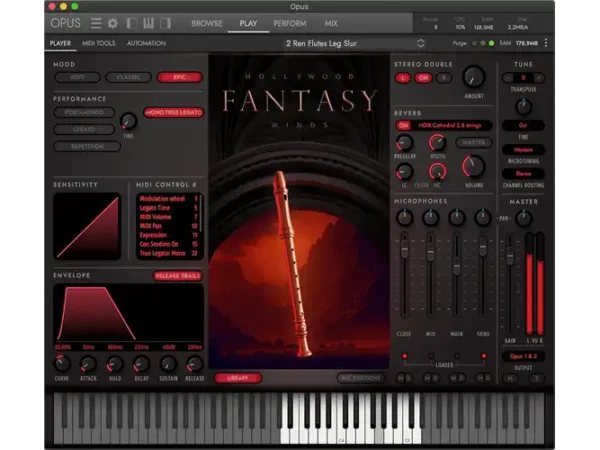Click the Close mic pan knob
Screen dimensions: 600x450
coord(404,218)
